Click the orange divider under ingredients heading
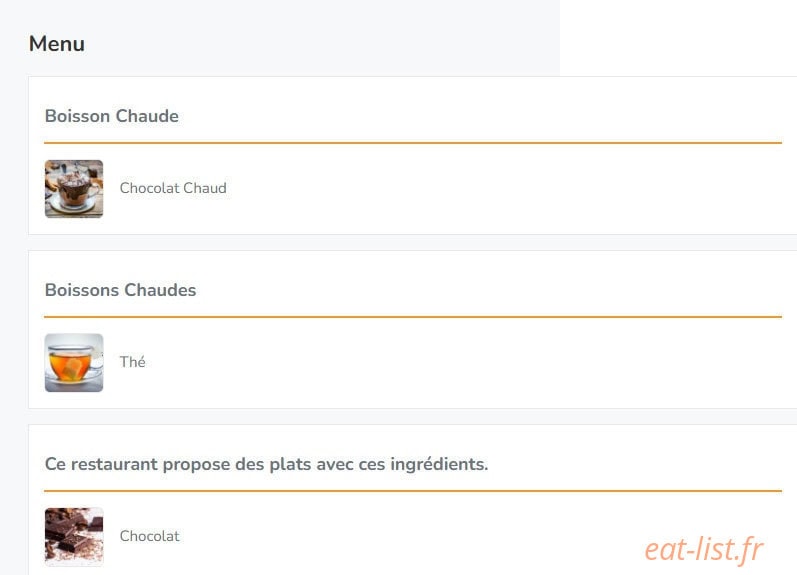797x575 pixels. point(413,491)
